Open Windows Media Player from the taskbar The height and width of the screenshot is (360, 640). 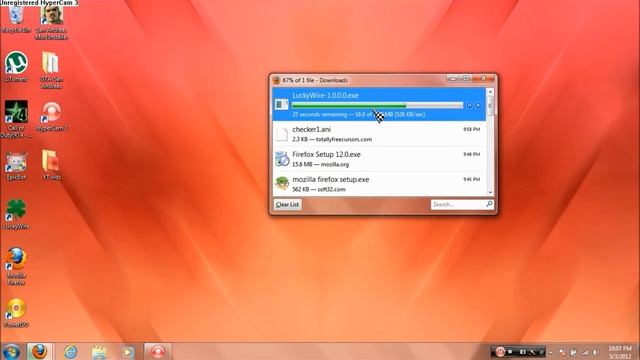click(x=128, y=351)
